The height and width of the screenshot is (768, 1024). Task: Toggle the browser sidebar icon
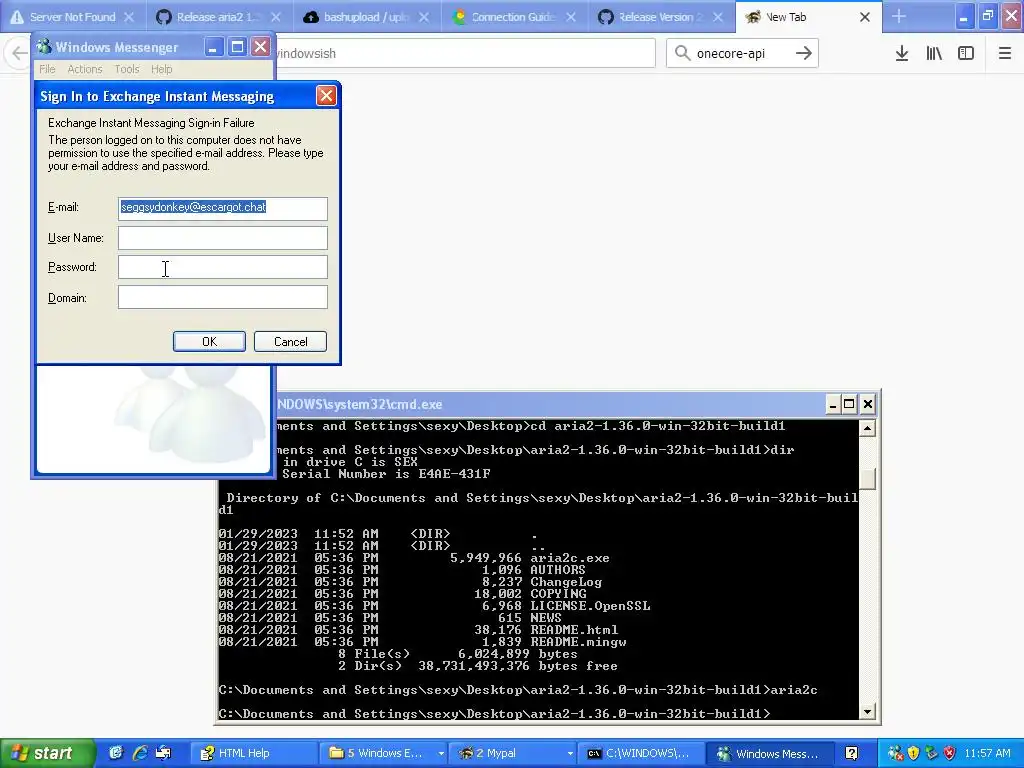pos(966,54)
